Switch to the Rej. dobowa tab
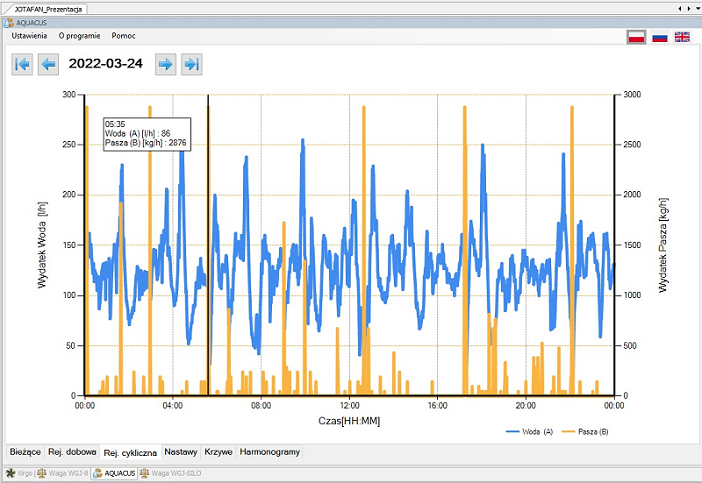 (x=72, y=452)
